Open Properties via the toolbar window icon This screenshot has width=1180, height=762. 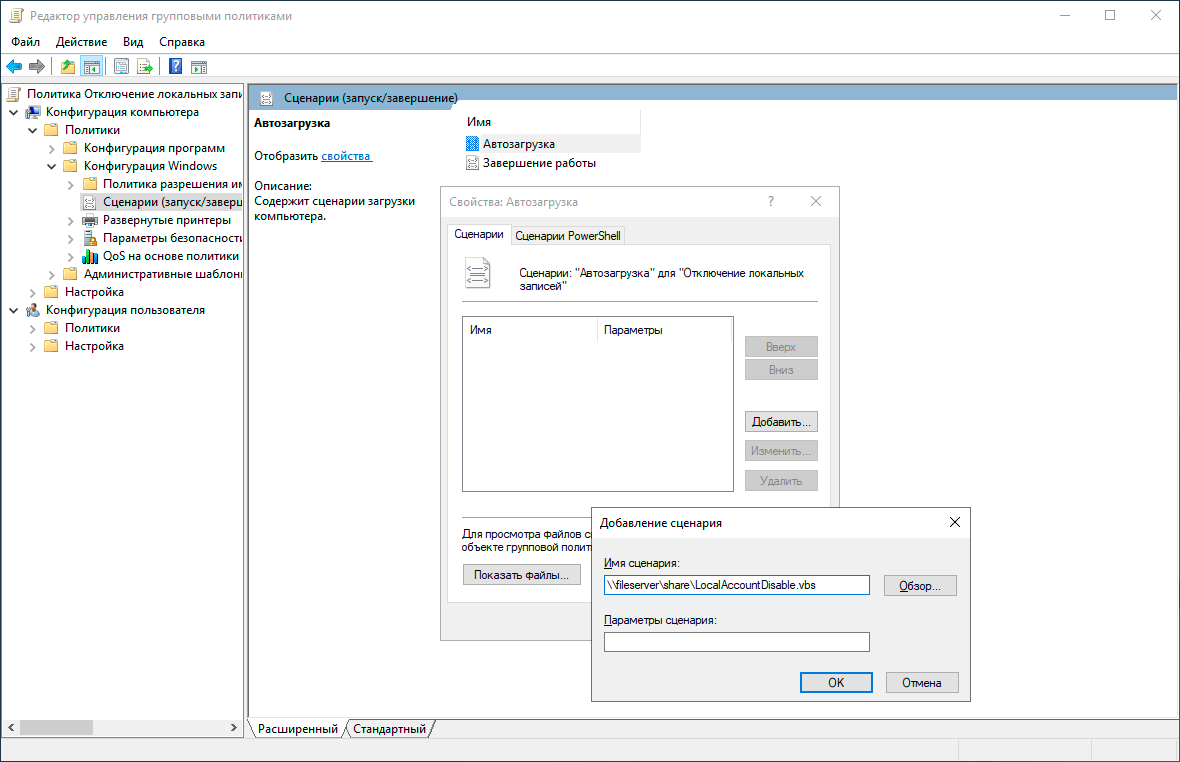121,67
